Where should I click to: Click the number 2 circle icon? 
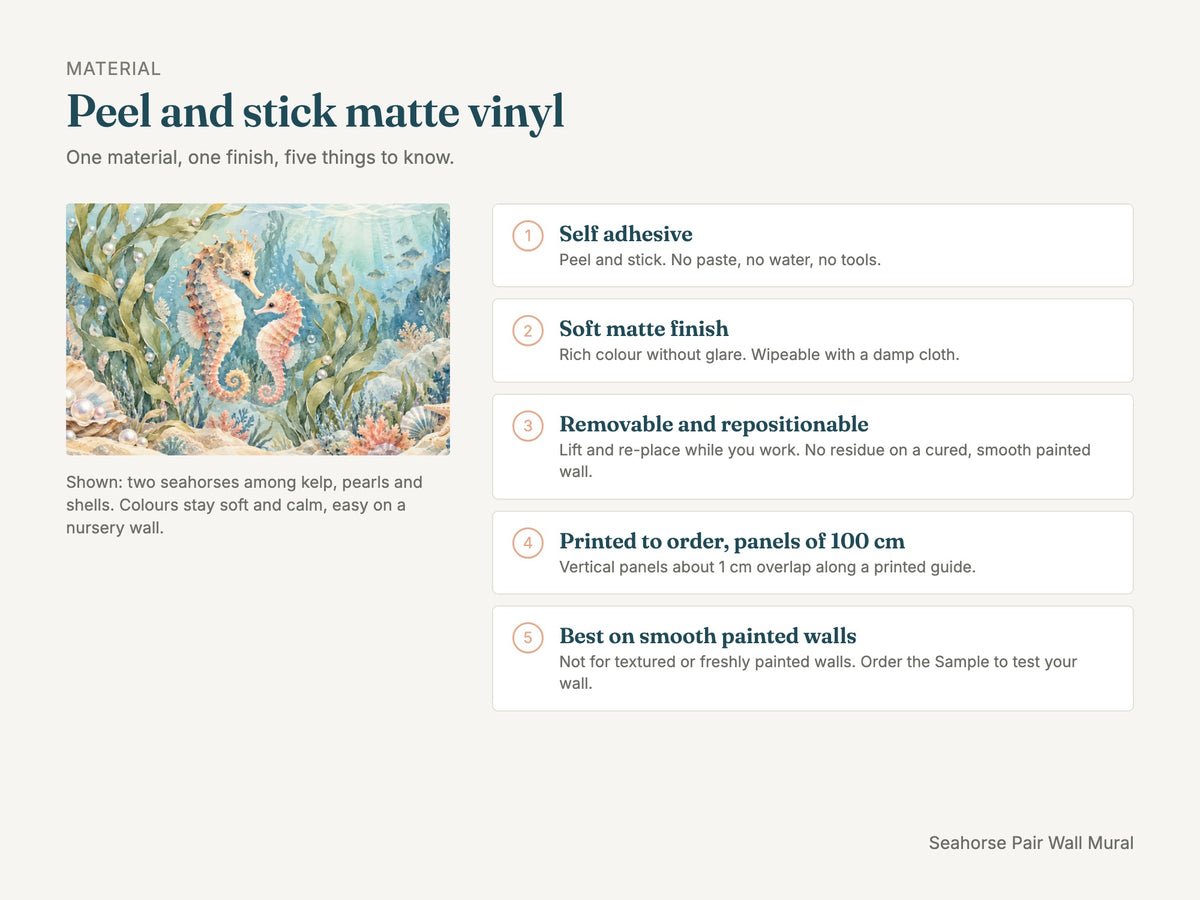point(528,331)
